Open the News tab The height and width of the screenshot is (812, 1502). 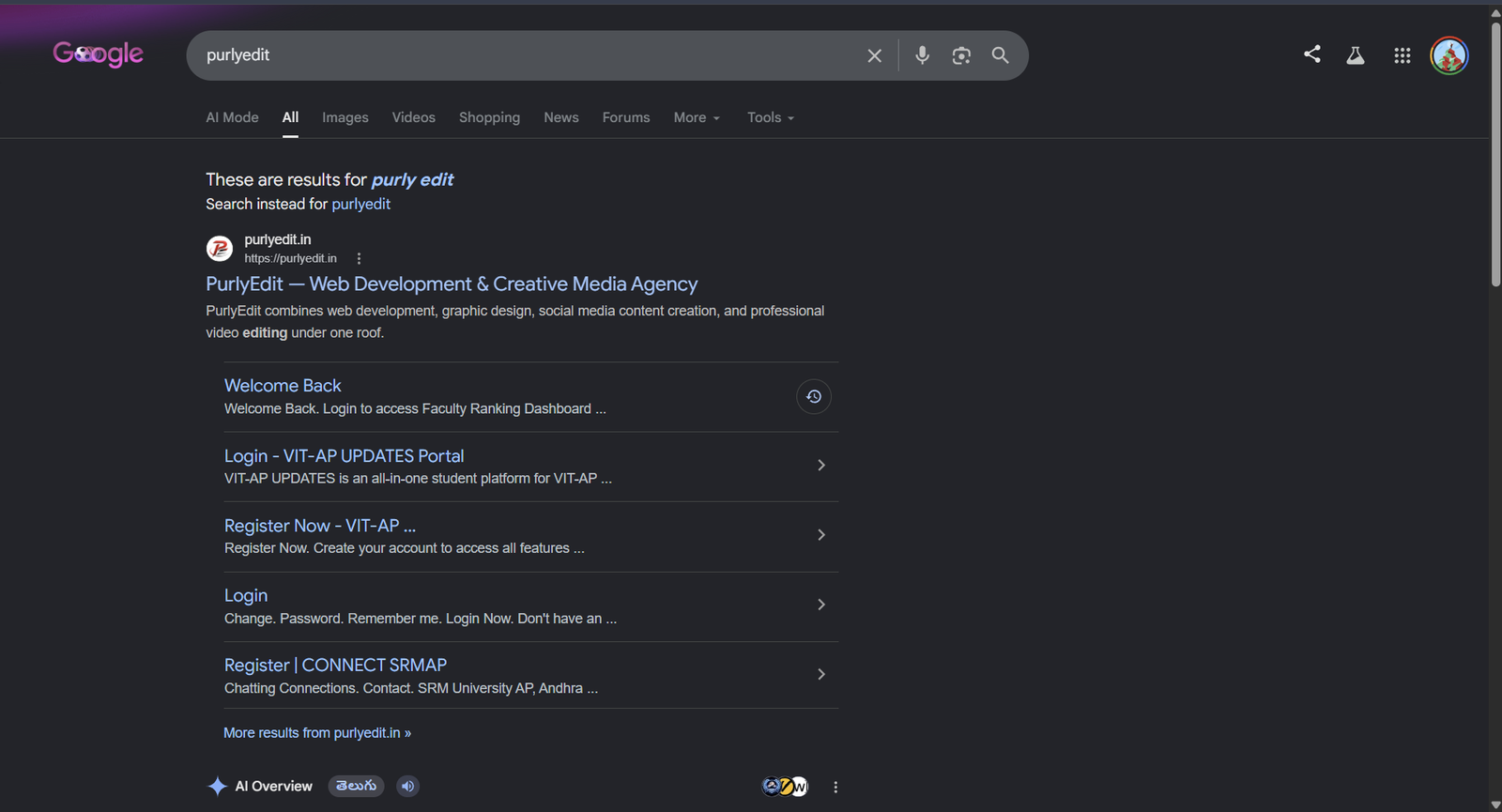[561, 117]
